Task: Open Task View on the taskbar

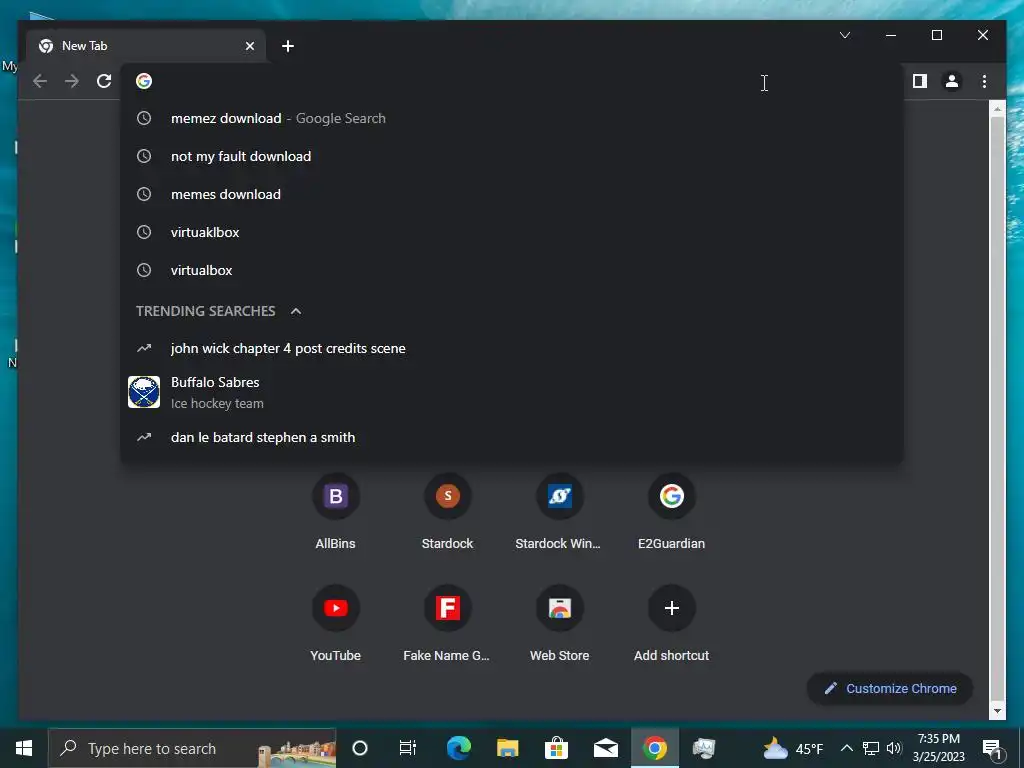Action: (408, 748)
